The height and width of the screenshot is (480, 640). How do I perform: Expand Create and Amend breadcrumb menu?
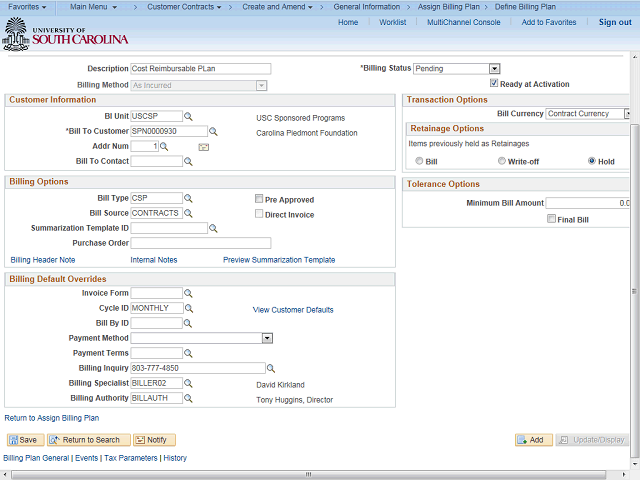click(x=278, y=7)
